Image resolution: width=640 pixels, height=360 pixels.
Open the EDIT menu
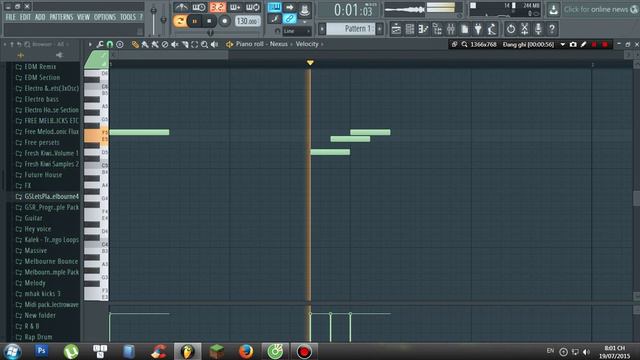[x=25, y=17]
